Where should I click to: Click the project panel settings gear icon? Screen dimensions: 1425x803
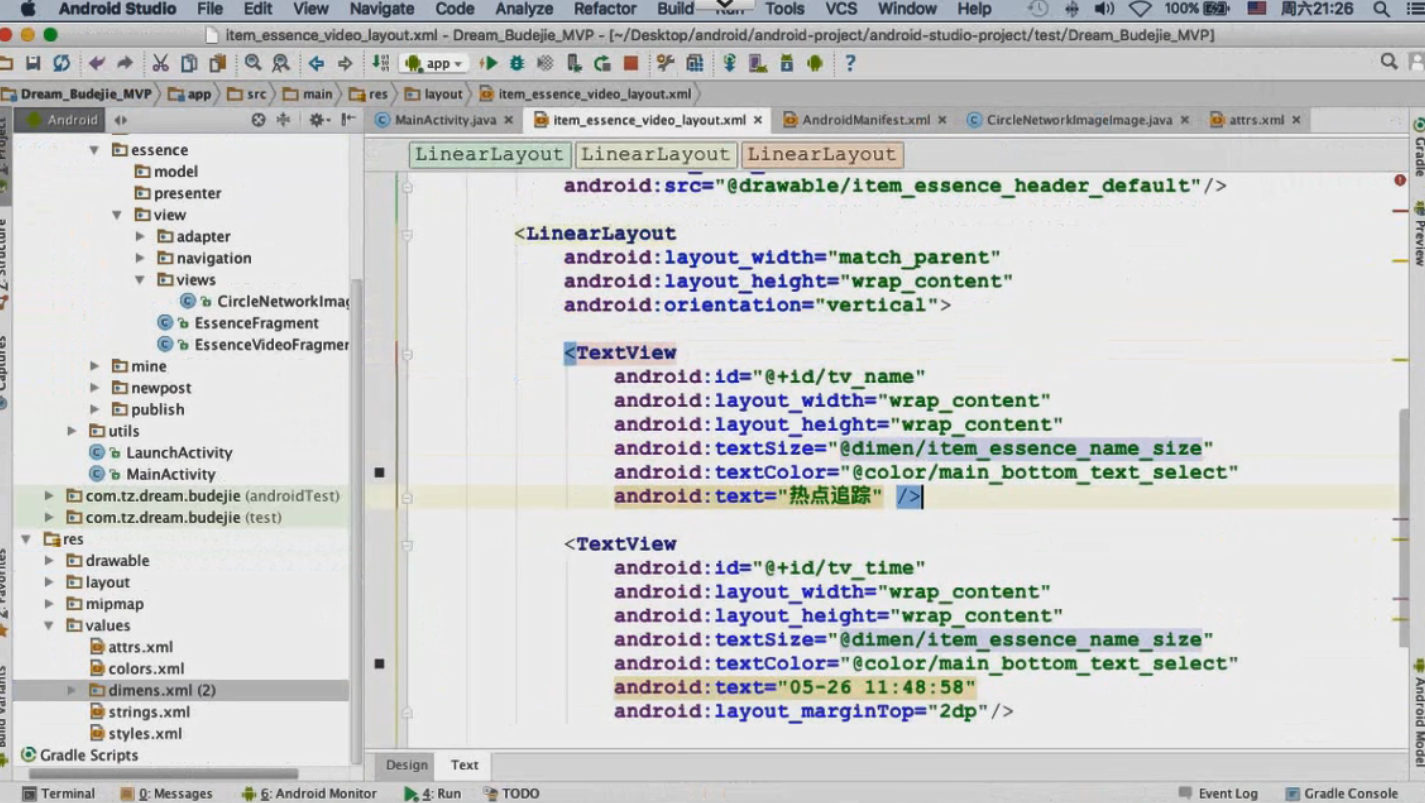coord(317,120)
